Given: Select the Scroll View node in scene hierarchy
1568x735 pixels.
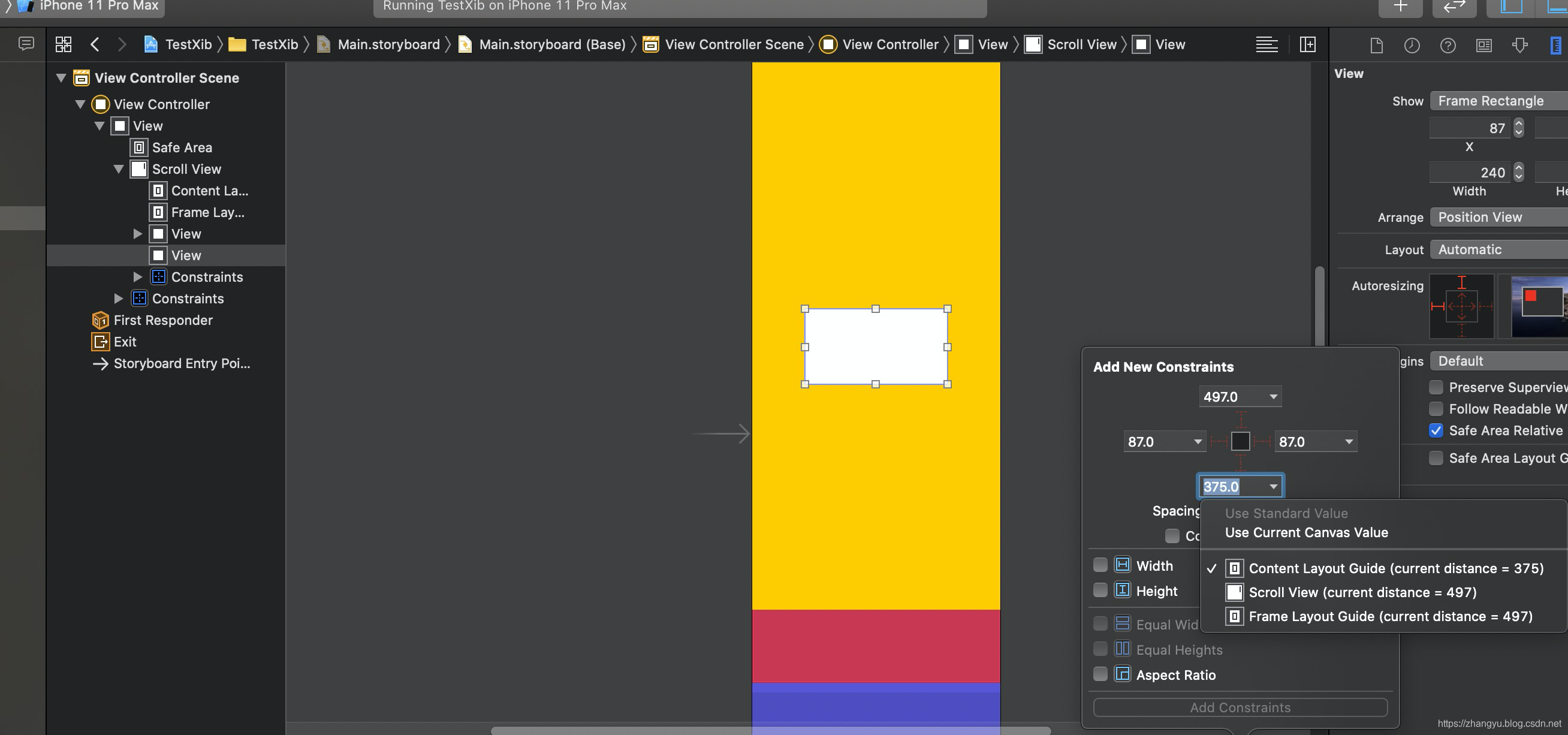Looking at the screenshot, I should point(185,168).
